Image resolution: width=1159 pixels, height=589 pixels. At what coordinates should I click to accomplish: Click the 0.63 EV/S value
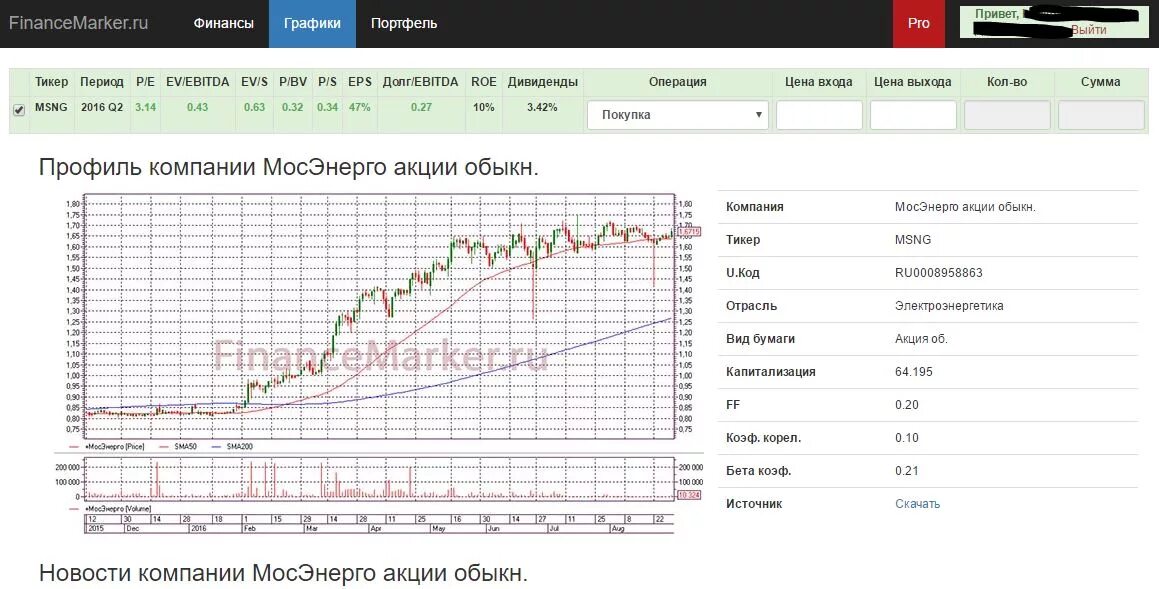pyautogui.click(x=254, y=107)
